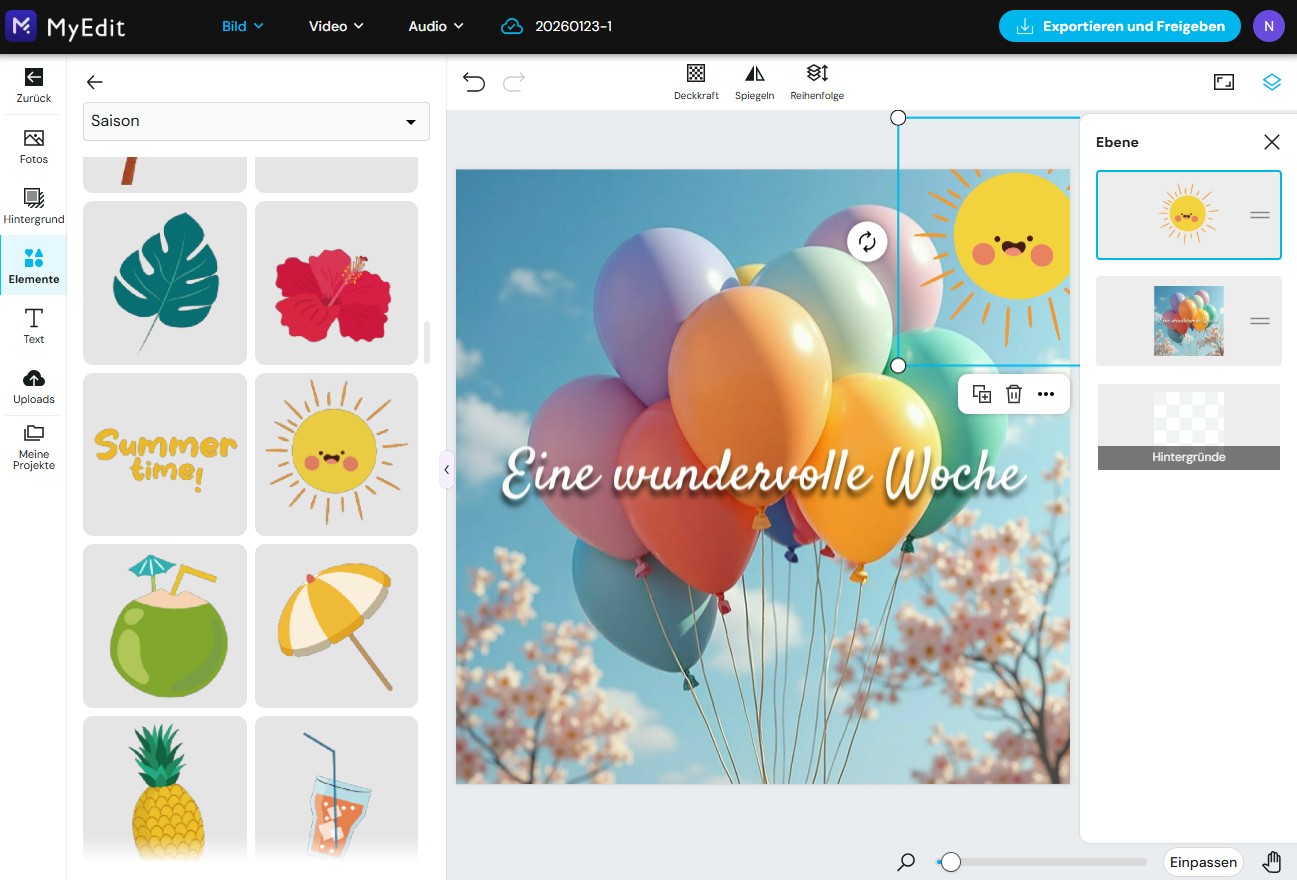
Task: Click the Spiegeln flip tool
Action: click(x=755, y=82)
